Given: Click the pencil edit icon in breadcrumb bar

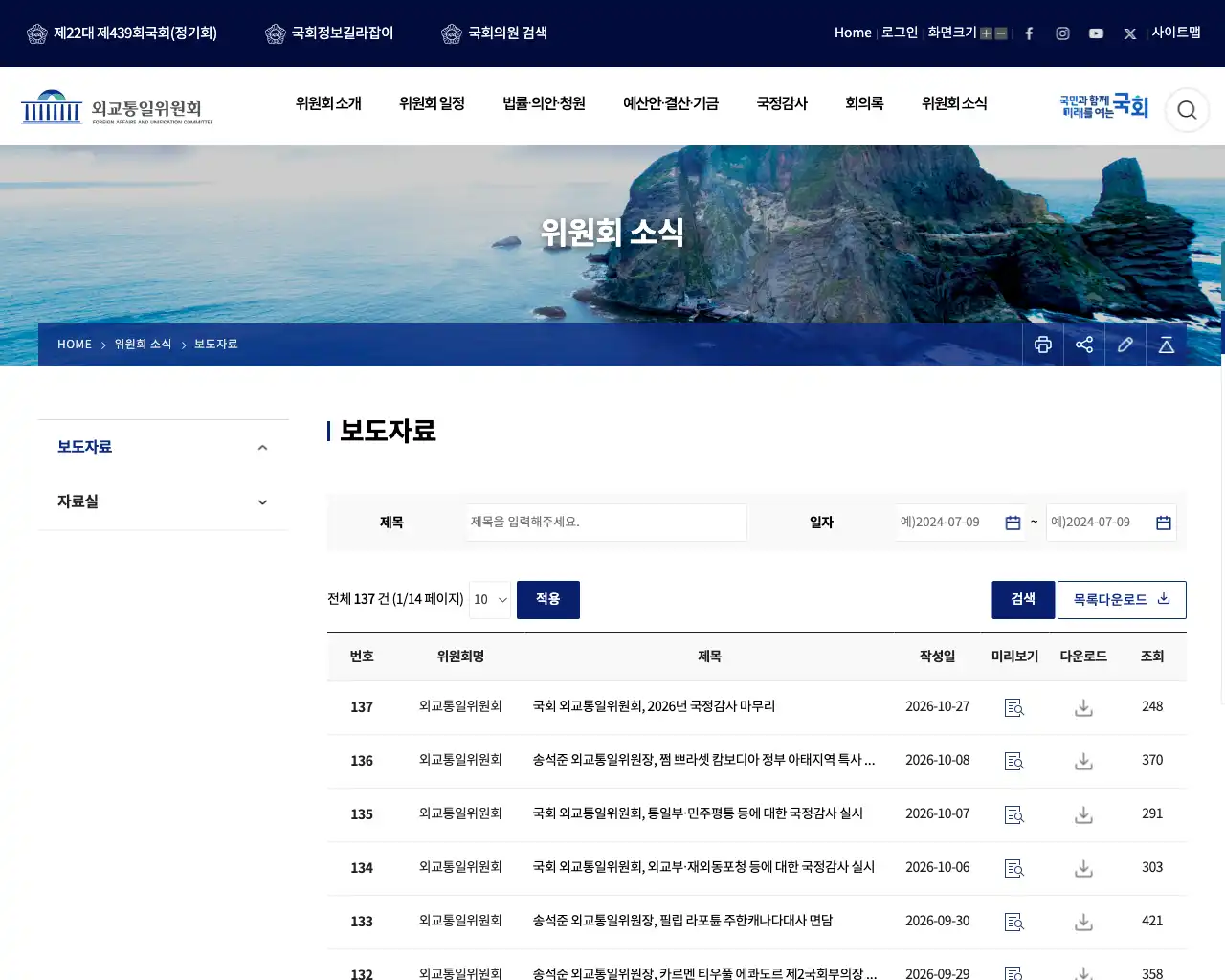Looking at the screenshot, I should tap(1125, 345).
